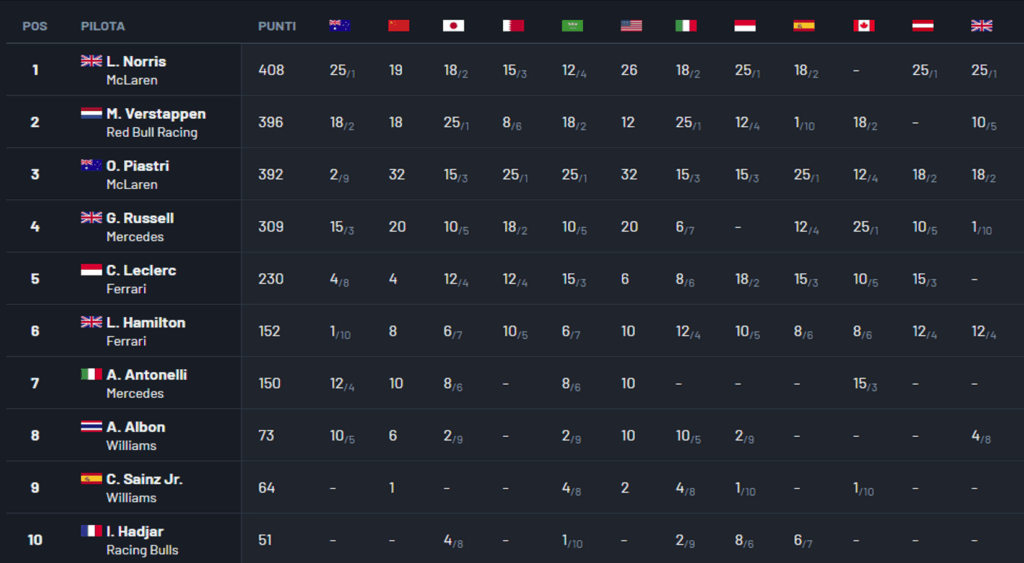Open L. Hamilton driver name link
The image size is (1024, 563).
[x=145, y=322]
